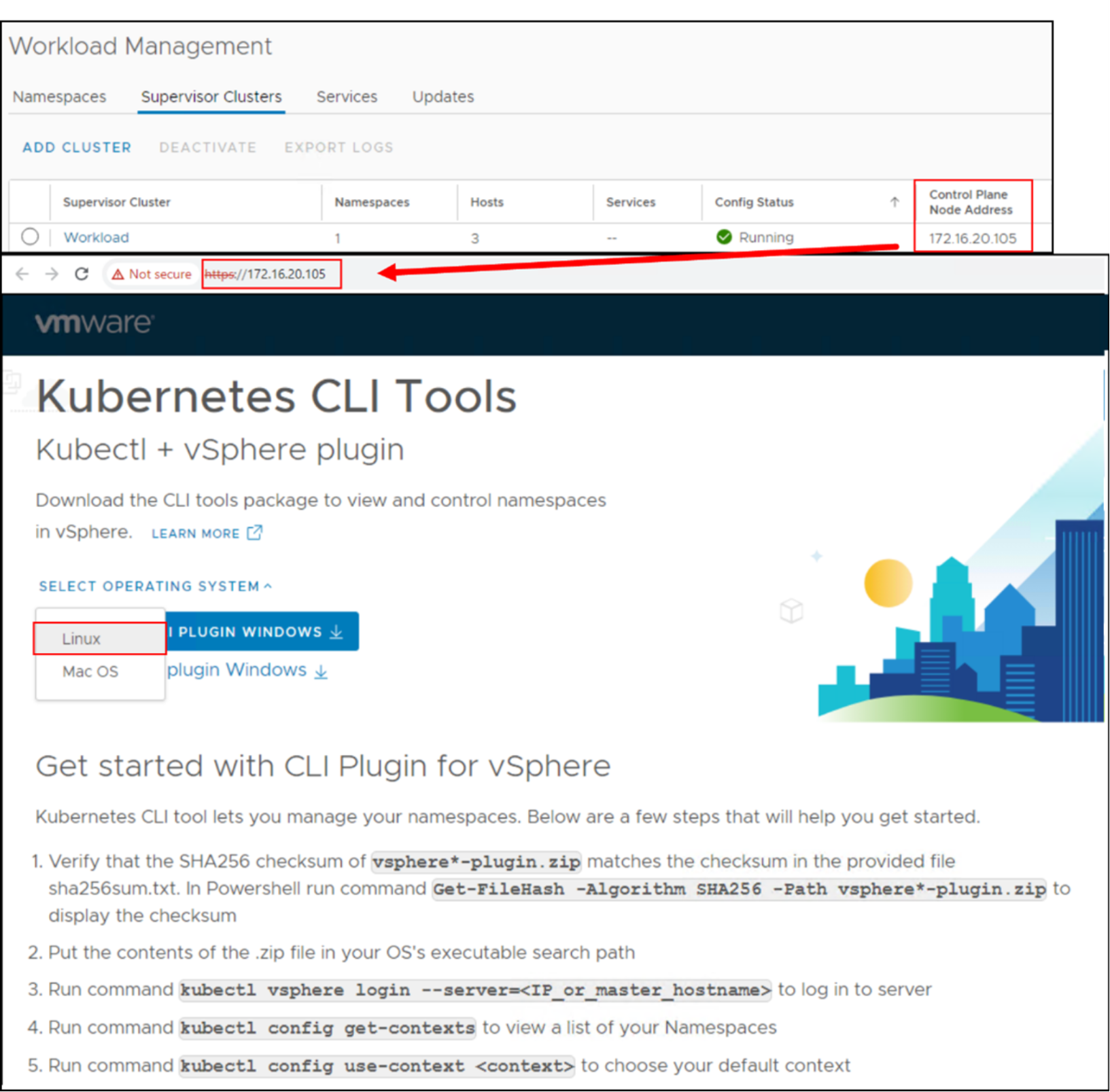Click the green Running status icon
Screen dimensions: 1110x1092
click(724, 236)
